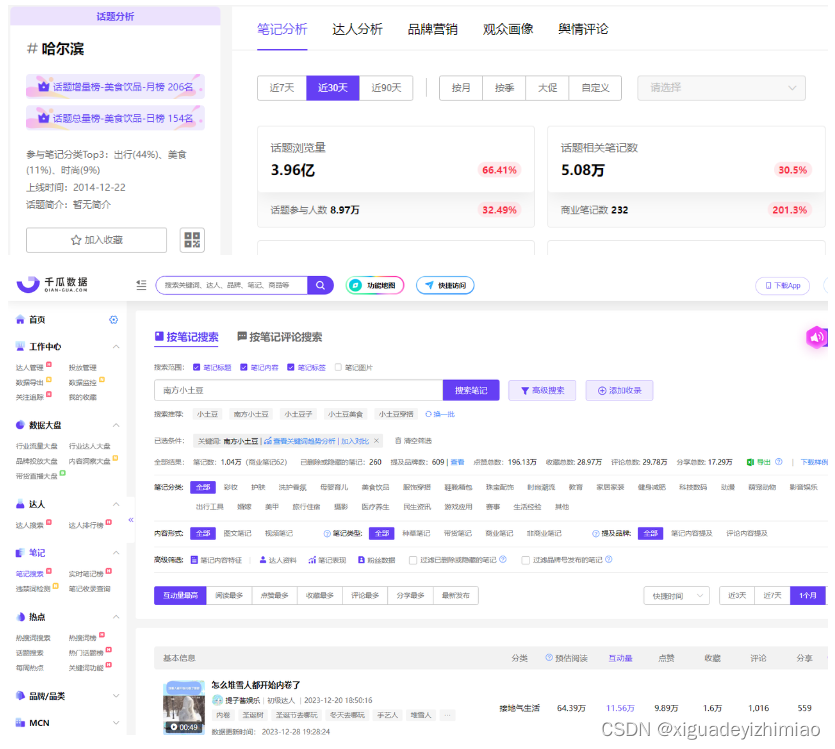
Task: Check 过滤已删除或隐藏的笔记 checkbox
Action: point(413,560)
